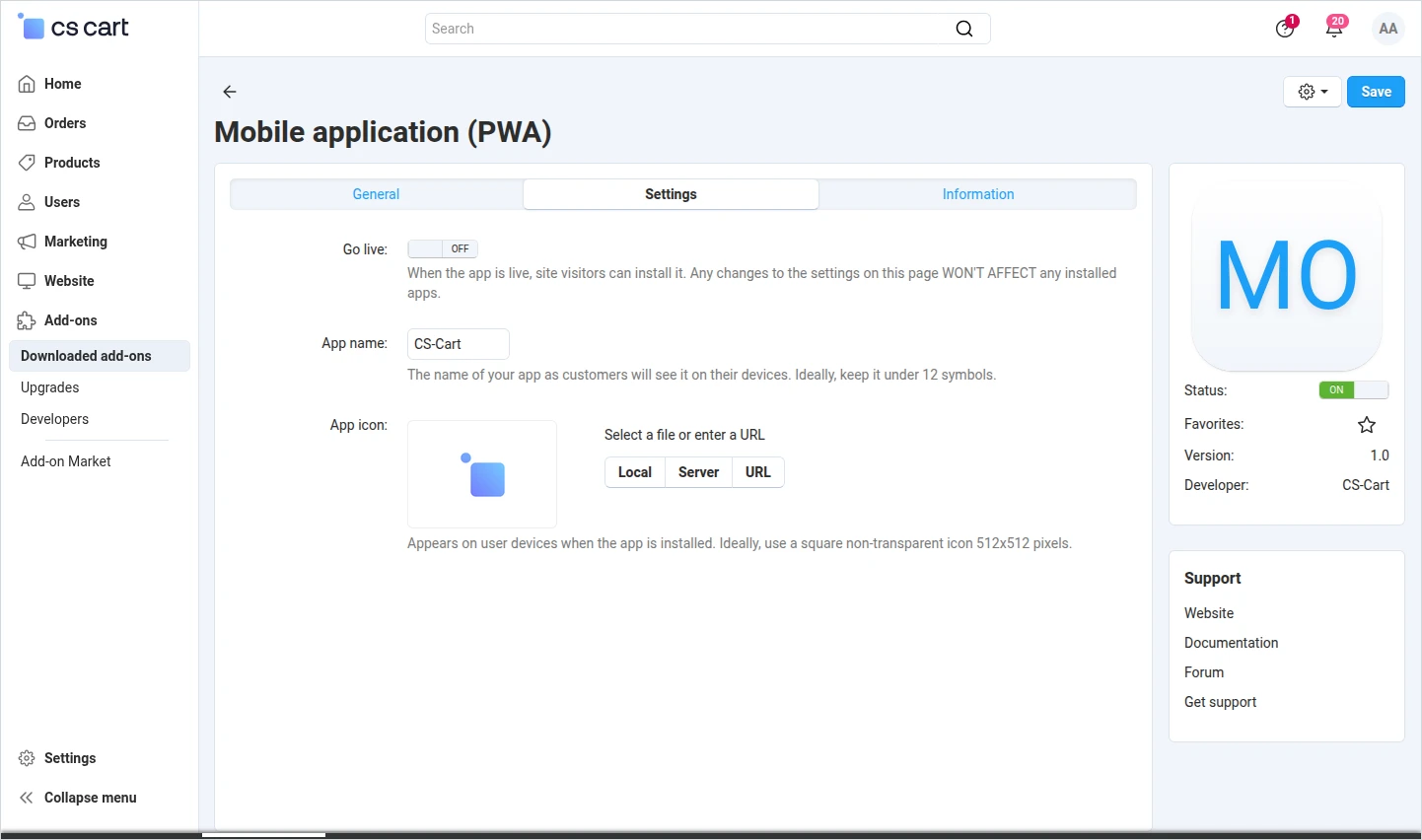Select the Settings tab
The image size is (1422, 840).
tap(671, 194)
